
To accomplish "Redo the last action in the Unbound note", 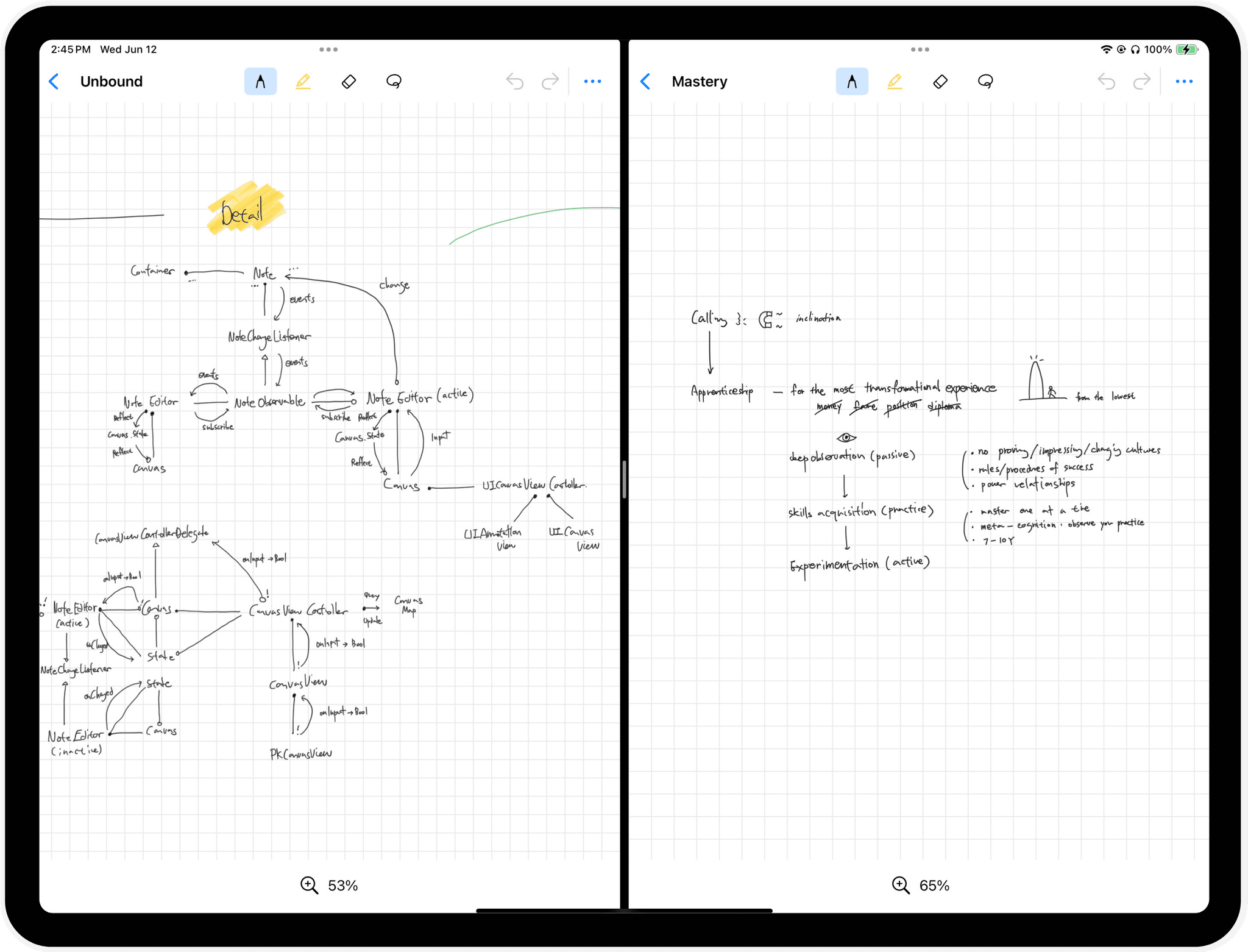I will pos(550,82).
